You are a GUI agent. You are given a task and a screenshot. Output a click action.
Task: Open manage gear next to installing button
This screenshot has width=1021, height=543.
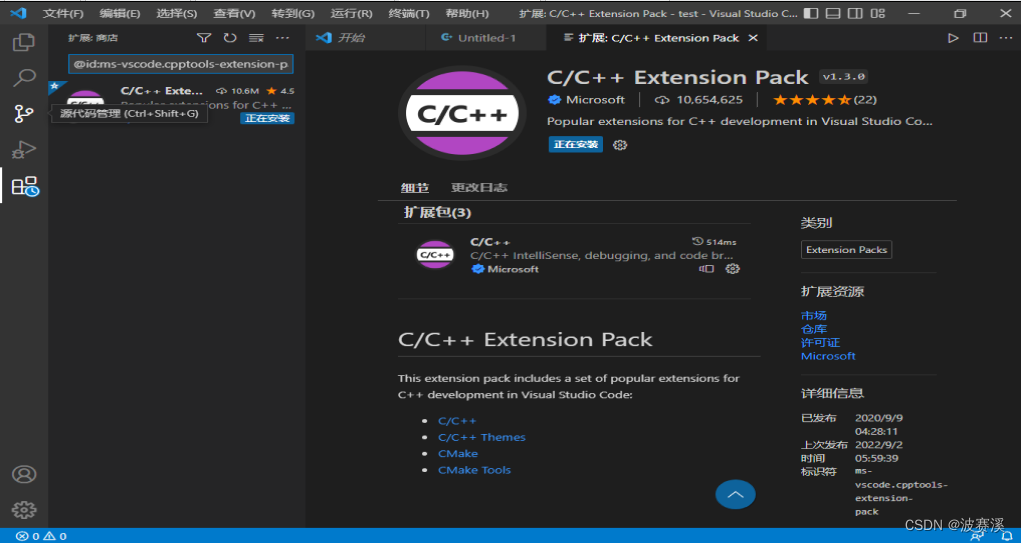coord(620,145)
